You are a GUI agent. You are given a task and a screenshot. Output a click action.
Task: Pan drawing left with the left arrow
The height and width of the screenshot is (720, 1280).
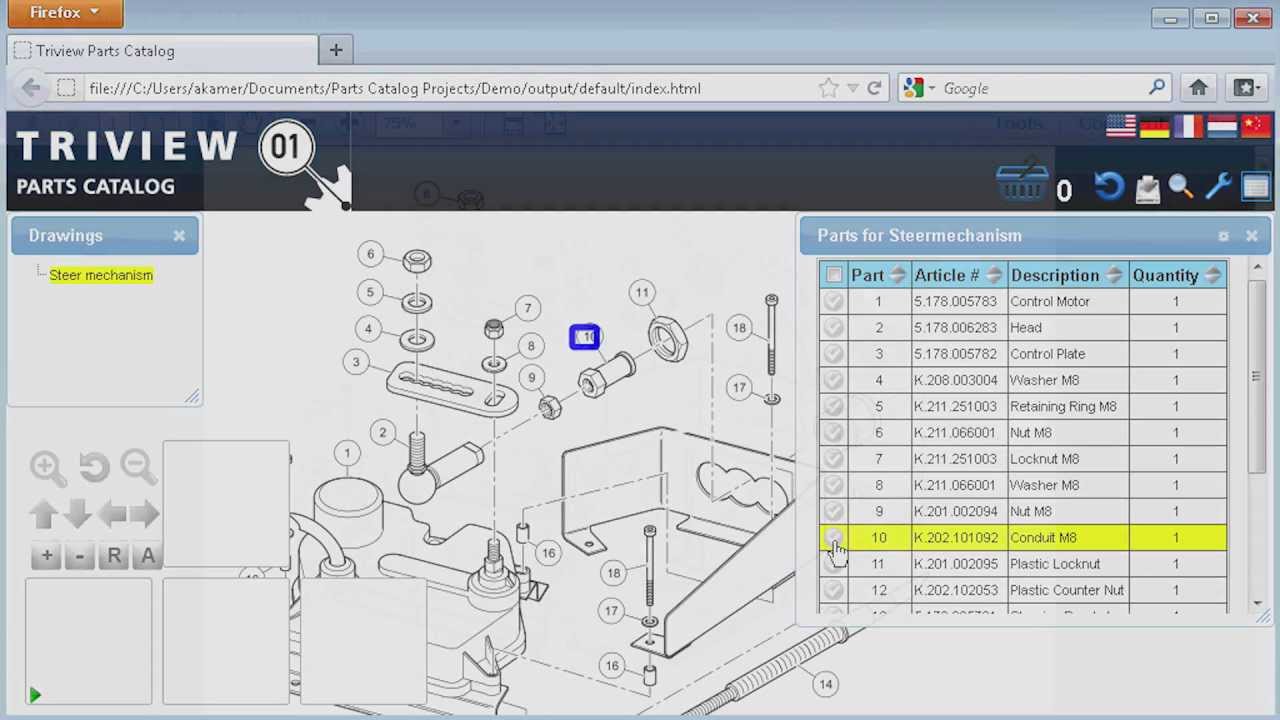(112, 514)
